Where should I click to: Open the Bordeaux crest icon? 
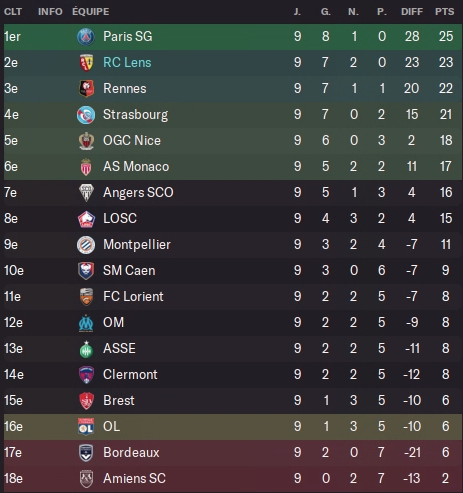tap(86, 453)
